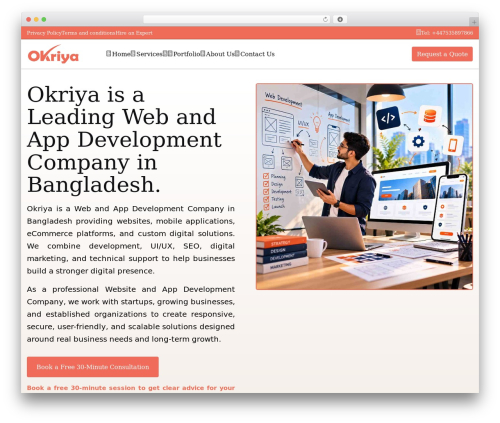This screenshot has height=423, width=500.
Task: Click the icon before Portfolio menu item
Action: tap(170, 54)
